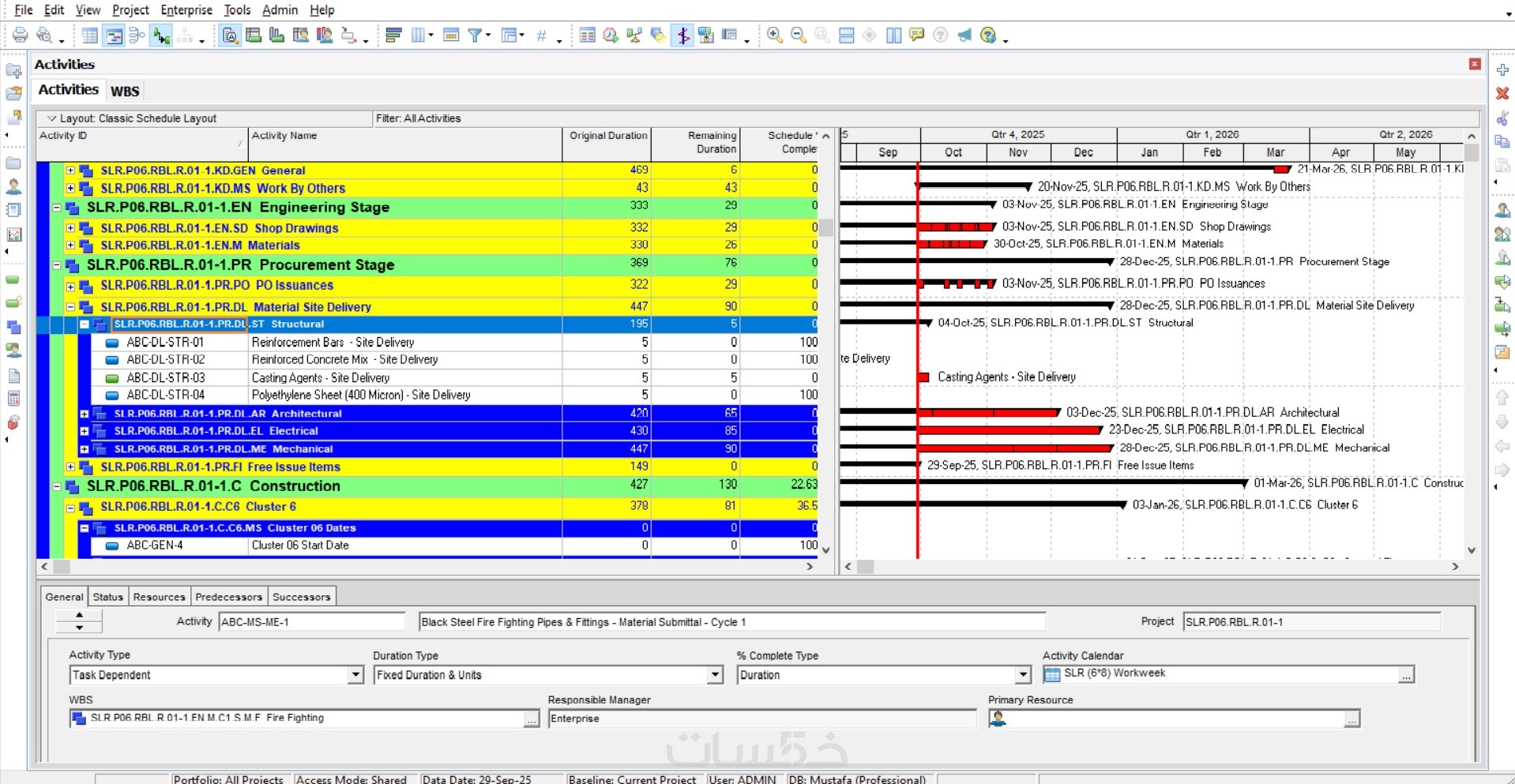Open the % Complete Type dropdown

tap(1023, 675)
